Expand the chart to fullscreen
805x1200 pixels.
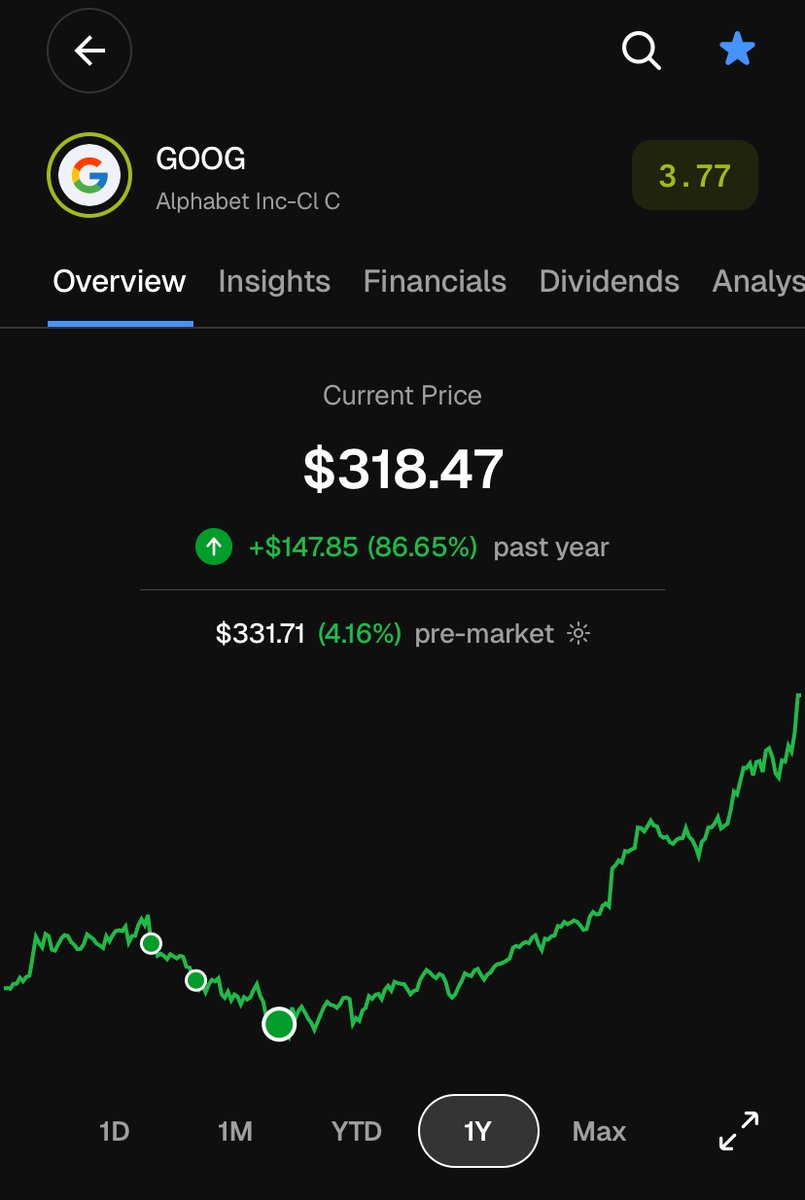(x=737, y=1131)
